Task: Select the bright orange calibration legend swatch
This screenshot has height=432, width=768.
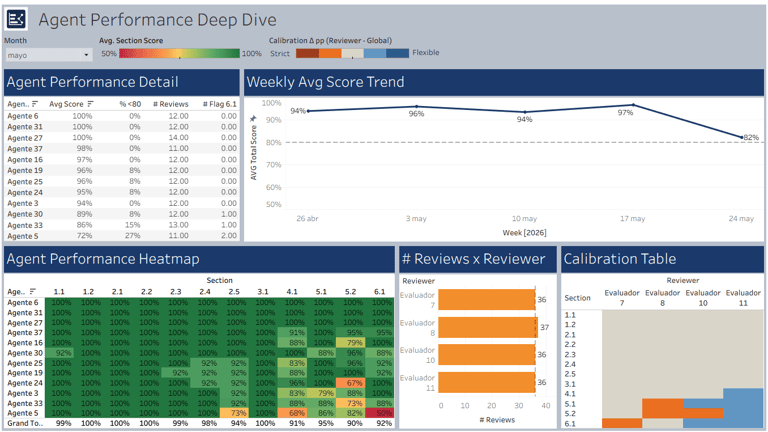Action: (330, 53)
